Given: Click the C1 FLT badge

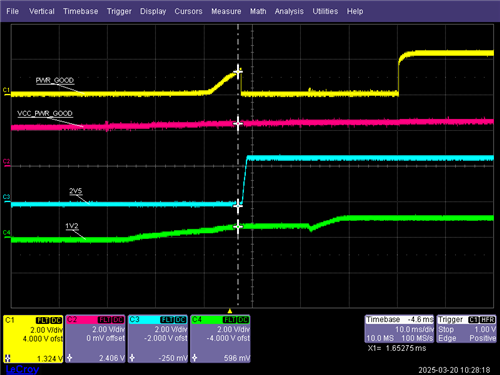Looking at the screenshot, I should coord(43,320).
